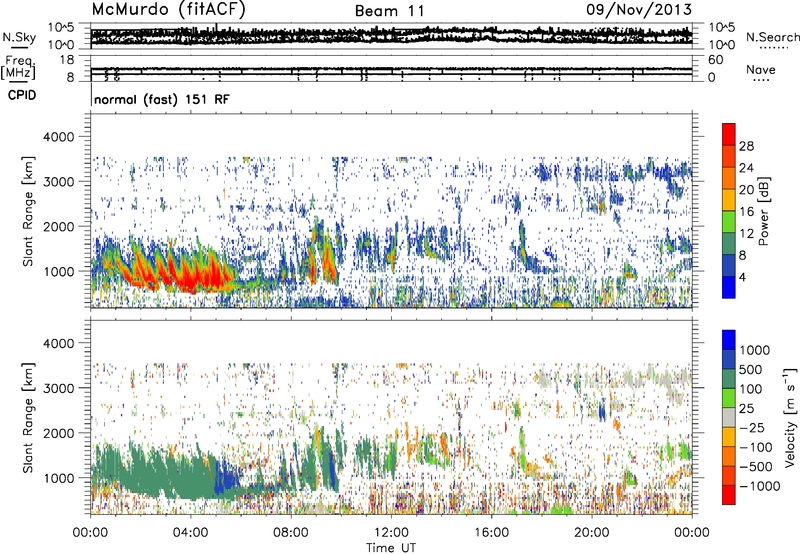Click the 'McMurdo (fitACF)' title text

click(x=168, y=10)
